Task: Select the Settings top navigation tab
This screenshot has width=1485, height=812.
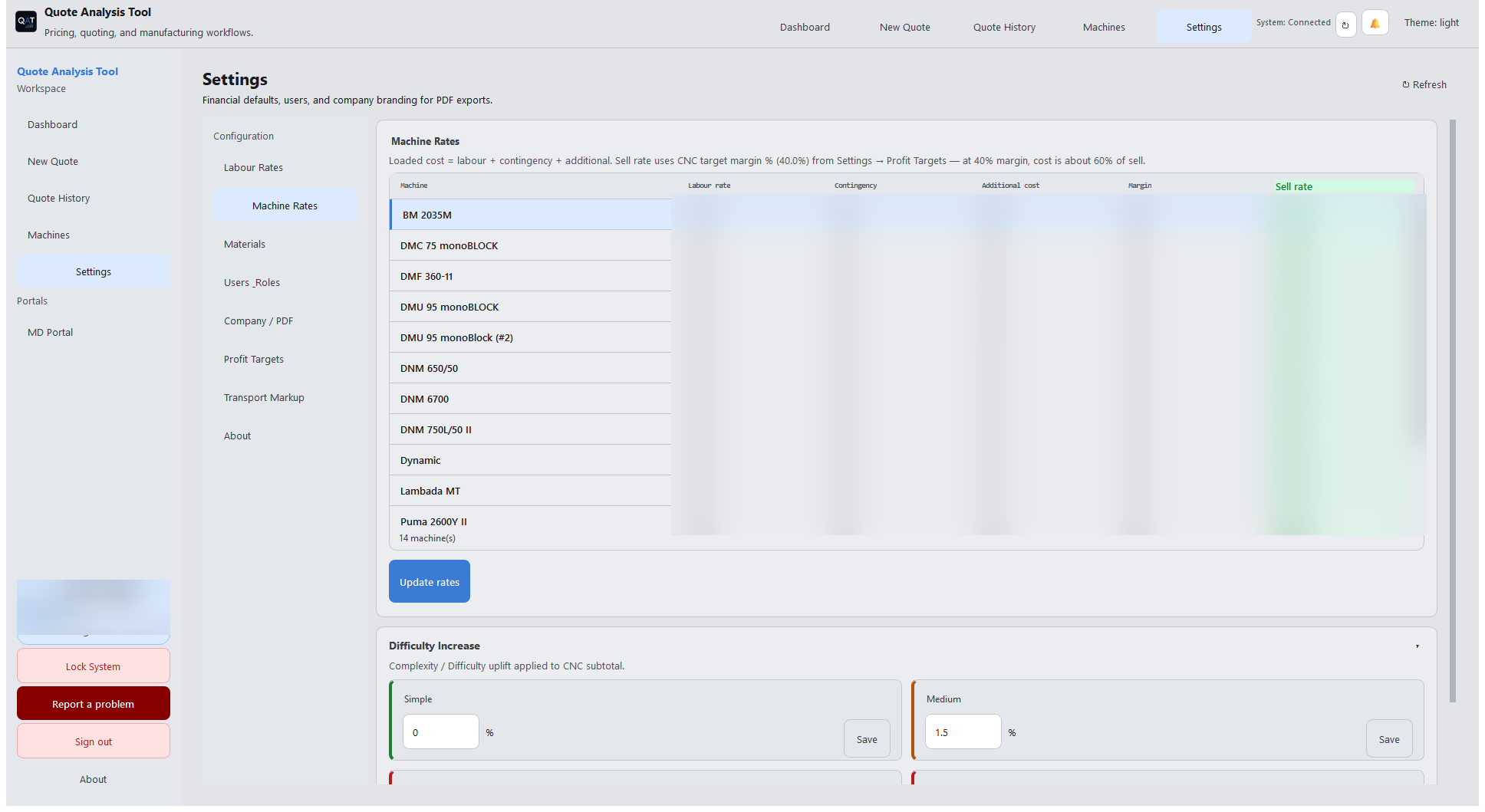Action: point(1203,27)
